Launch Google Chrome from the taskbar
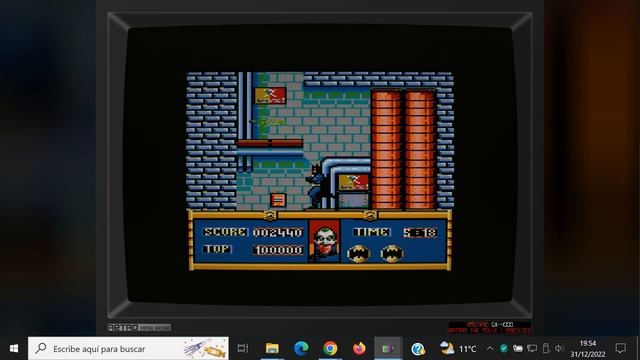The width and height of the screenshot is (640, 360). (x=330, y=349)
